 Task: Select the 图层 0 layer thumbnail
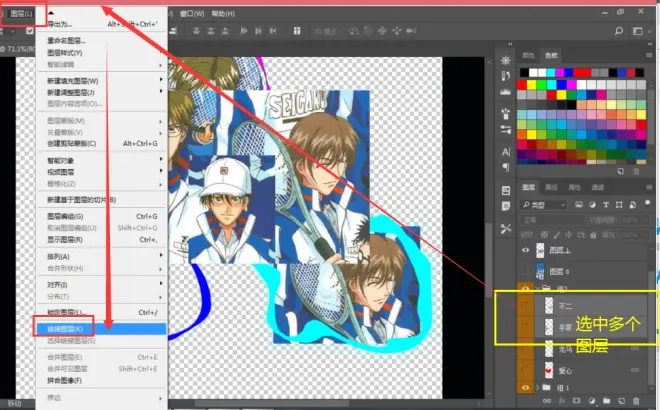(x=540, y=272)
